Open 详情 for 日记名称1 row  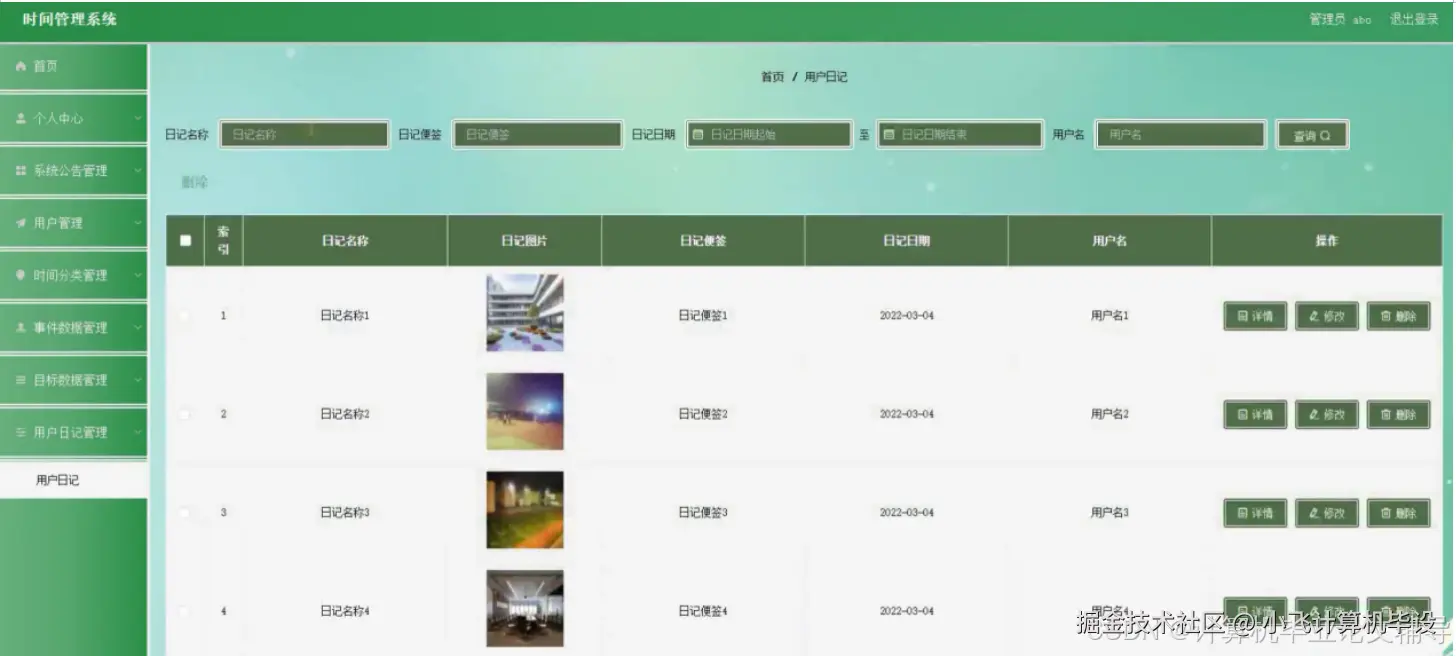[x=1255, y=316]
